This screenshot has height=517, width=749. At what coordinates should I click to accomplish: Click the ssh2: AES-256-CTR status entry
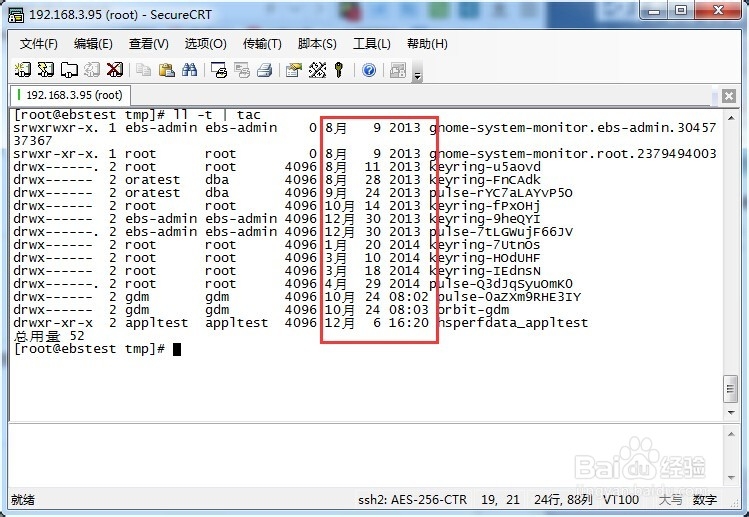click(x=412, y=500)
